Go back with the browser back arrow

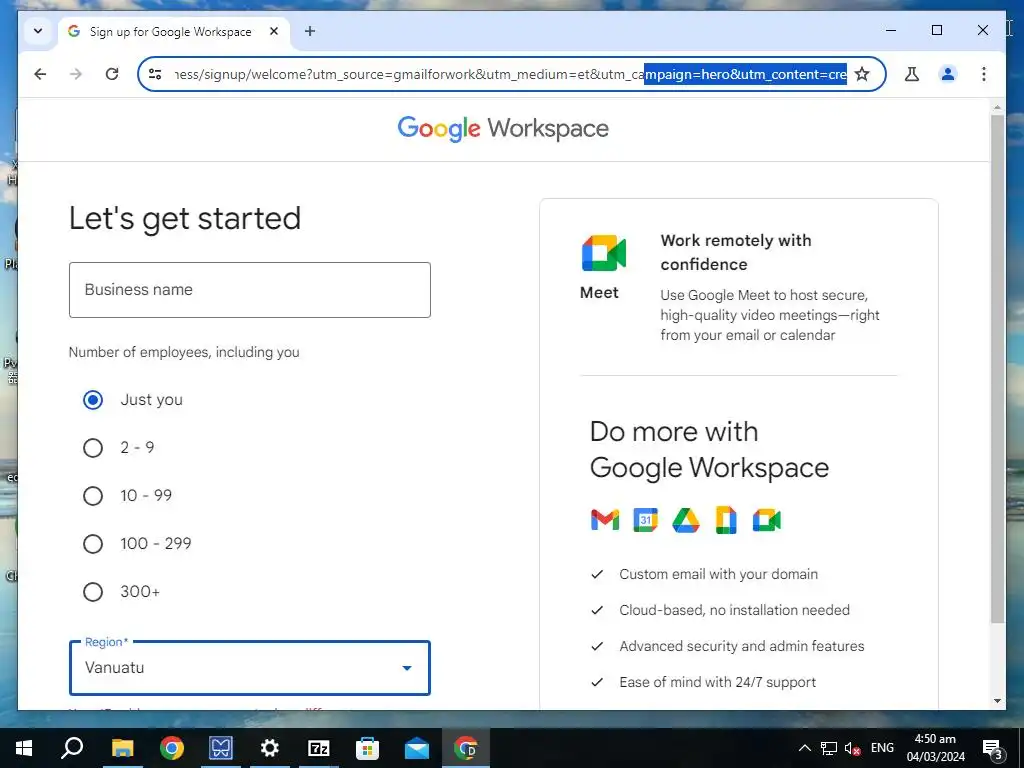[x=40, y=74]
